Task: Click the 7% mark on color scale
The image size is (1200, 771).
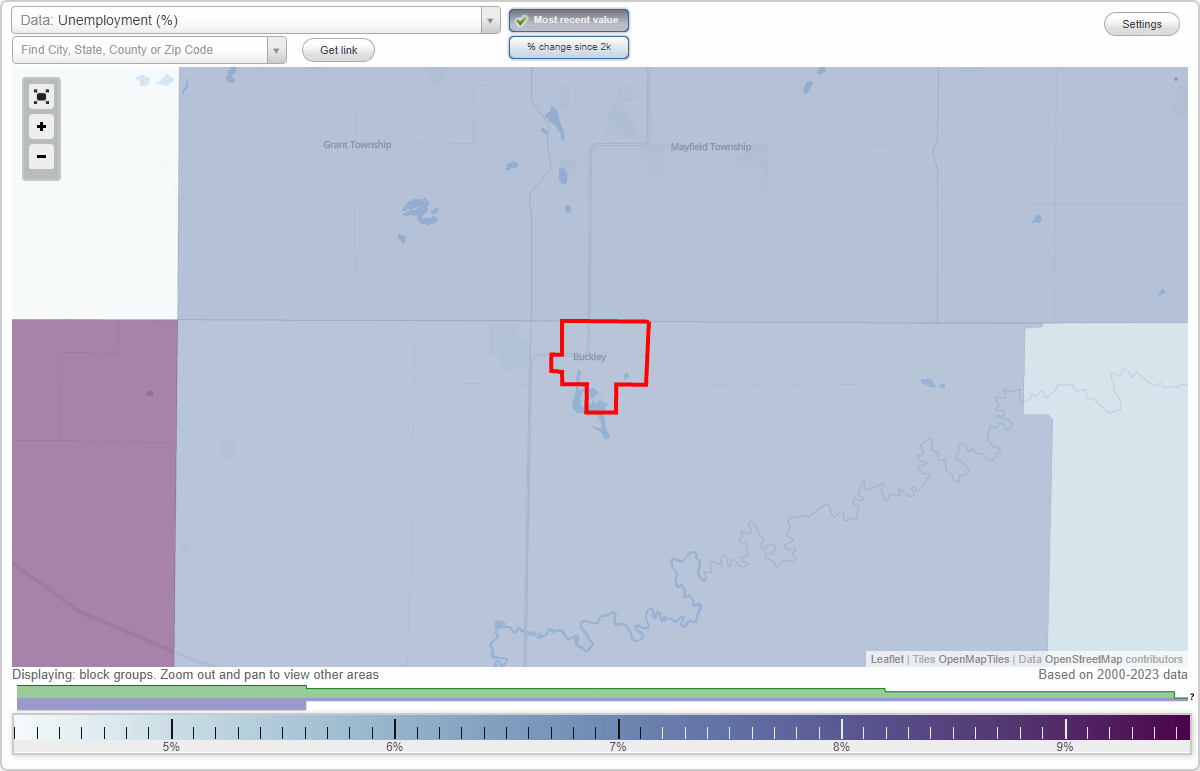Action: click(x=618, y=746)
